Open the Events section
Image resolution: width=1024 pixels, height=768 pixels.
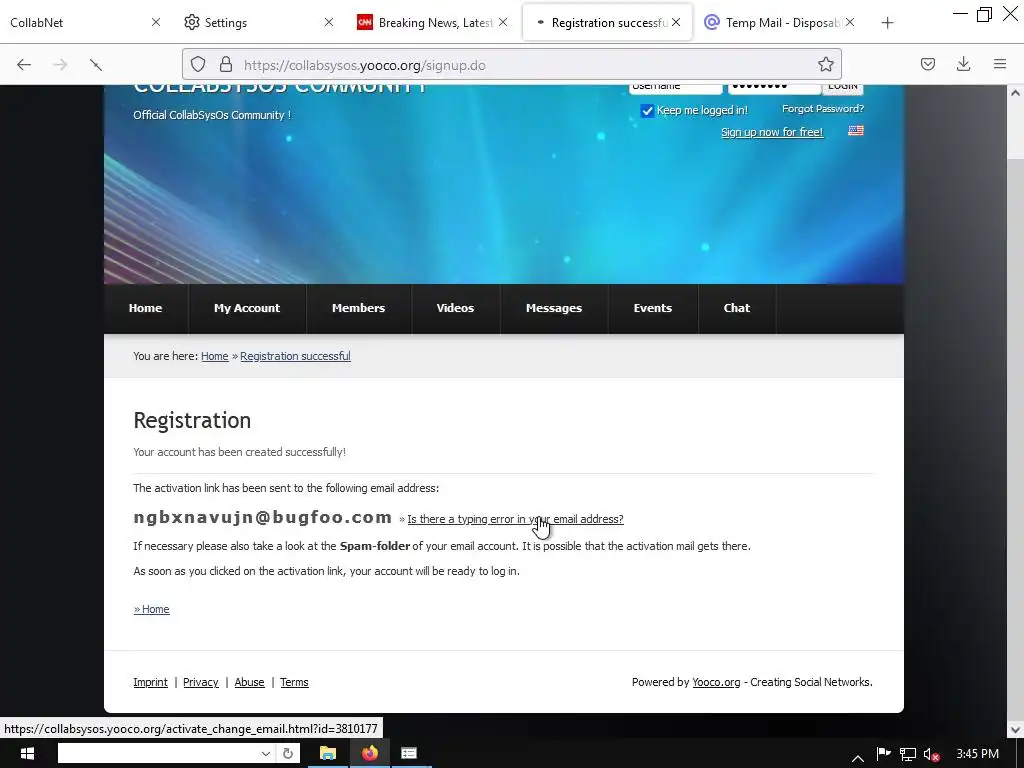[652, 308]
